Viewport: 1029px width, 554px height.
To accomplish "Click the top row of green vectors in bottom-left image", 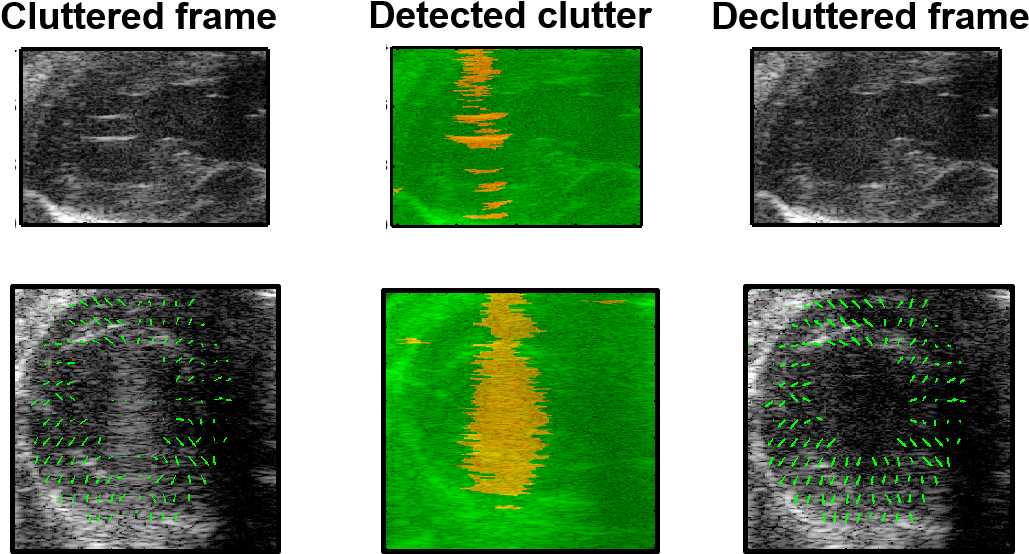I will [x=135, y=302].
